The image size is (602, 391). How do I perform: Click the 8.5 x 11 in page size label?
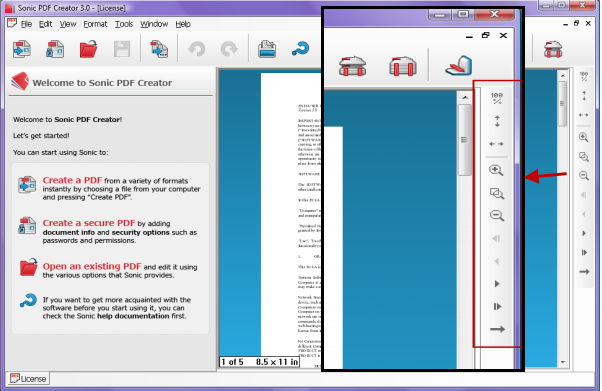coord(277,362)
